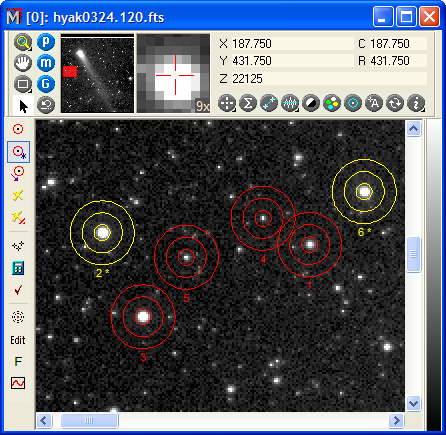This screenshot has width=446, height=435.
Task: Click the black-white contrast icon
Action: point(311,103)
